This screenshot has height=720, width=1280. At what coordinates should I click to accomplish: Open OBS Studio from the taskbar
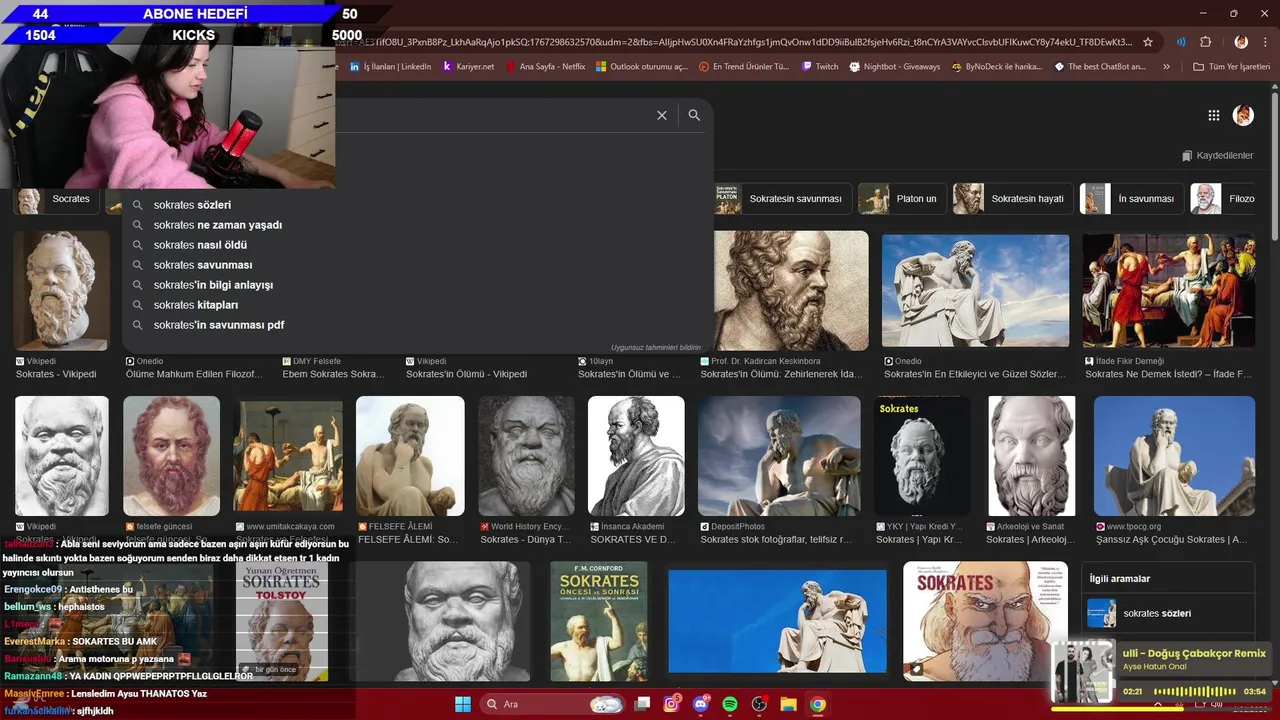click(x=759, y=704)
